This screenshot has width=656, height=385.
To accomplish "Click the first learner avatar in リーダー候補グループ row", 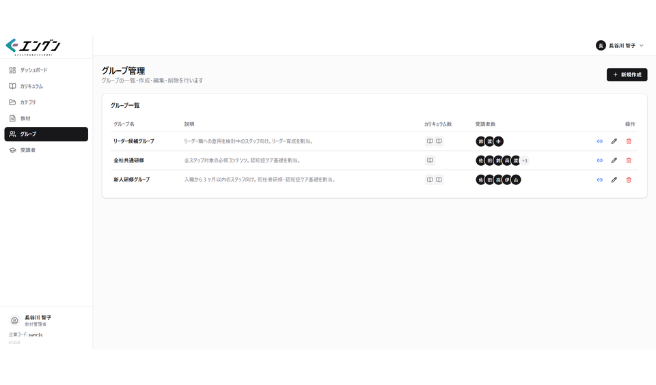I will coord(480,141).
